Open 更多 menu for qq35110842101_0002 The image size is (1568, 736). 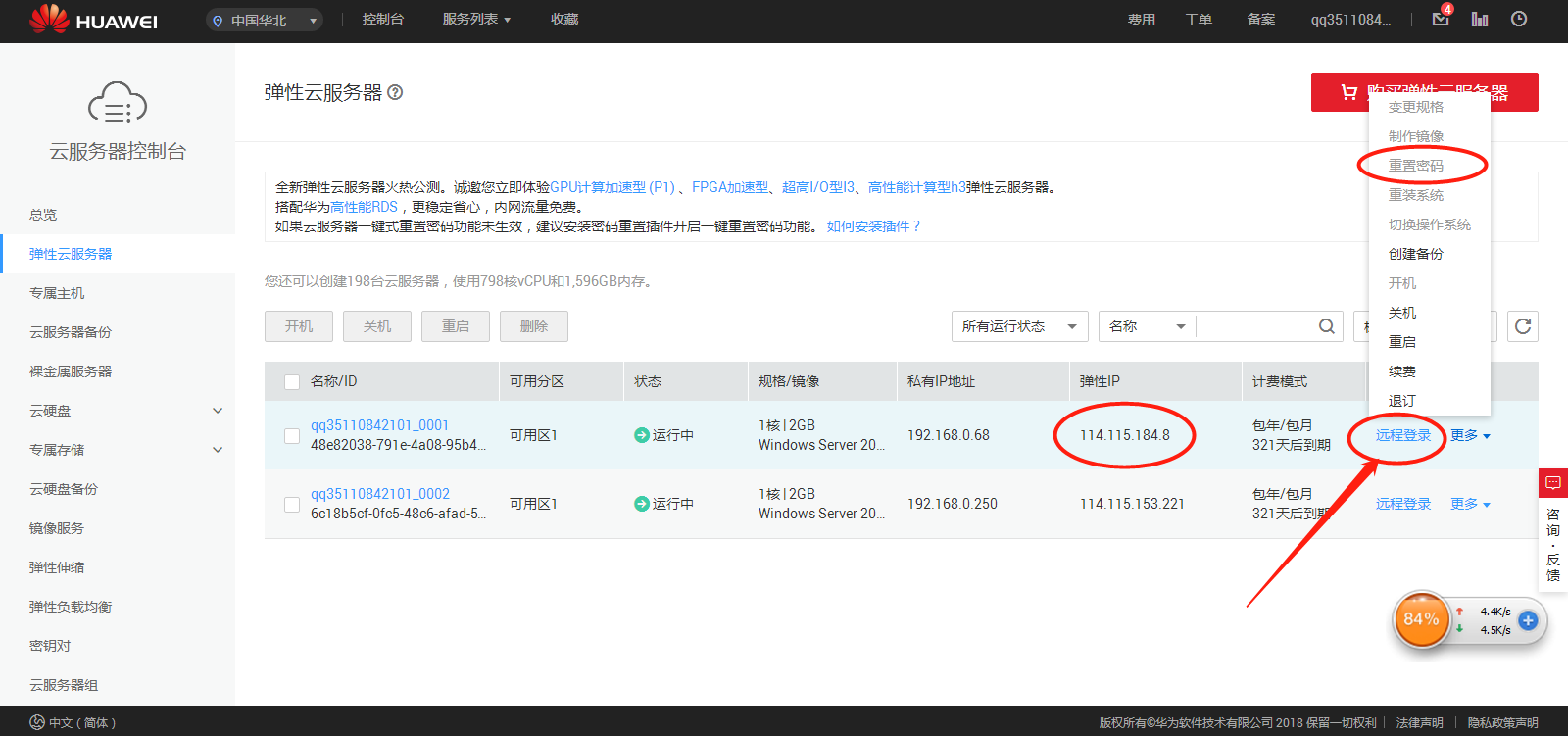pyautogui.click(x=1470, y=504)
